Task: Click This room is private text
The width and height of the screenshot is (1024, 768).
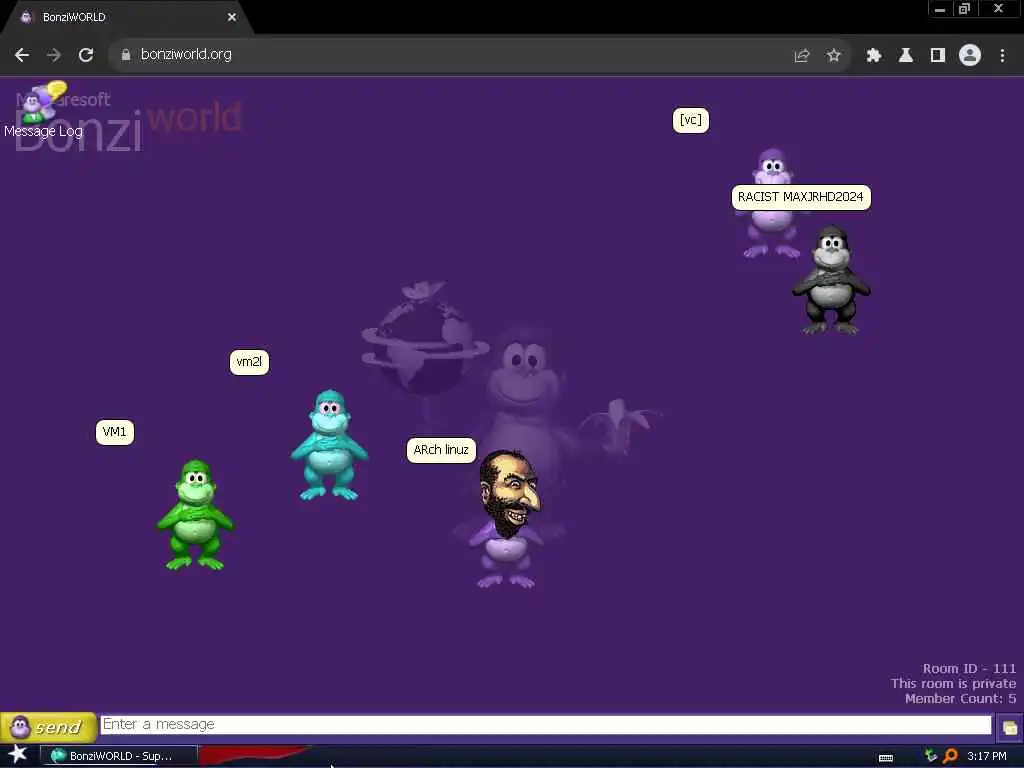Action: pyautogui.click(x=953, y=684)
